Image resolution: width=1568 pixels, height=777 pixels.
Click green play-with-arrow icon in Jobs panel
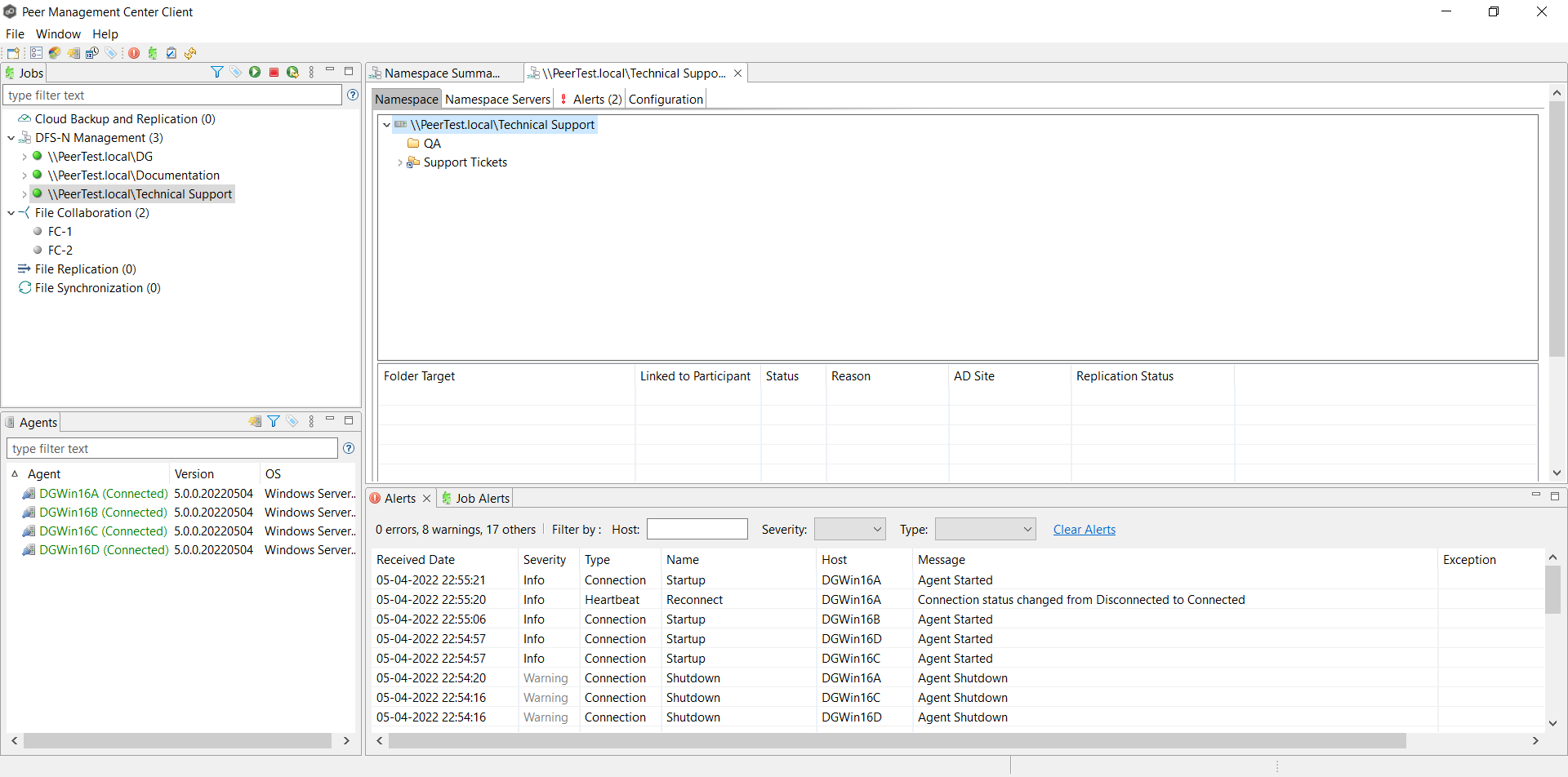click(x=292, y=72)
